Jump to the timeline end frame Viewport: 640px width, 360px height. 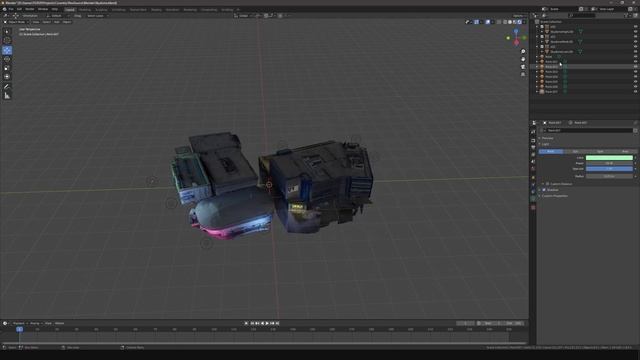click(x=278, y=323)
